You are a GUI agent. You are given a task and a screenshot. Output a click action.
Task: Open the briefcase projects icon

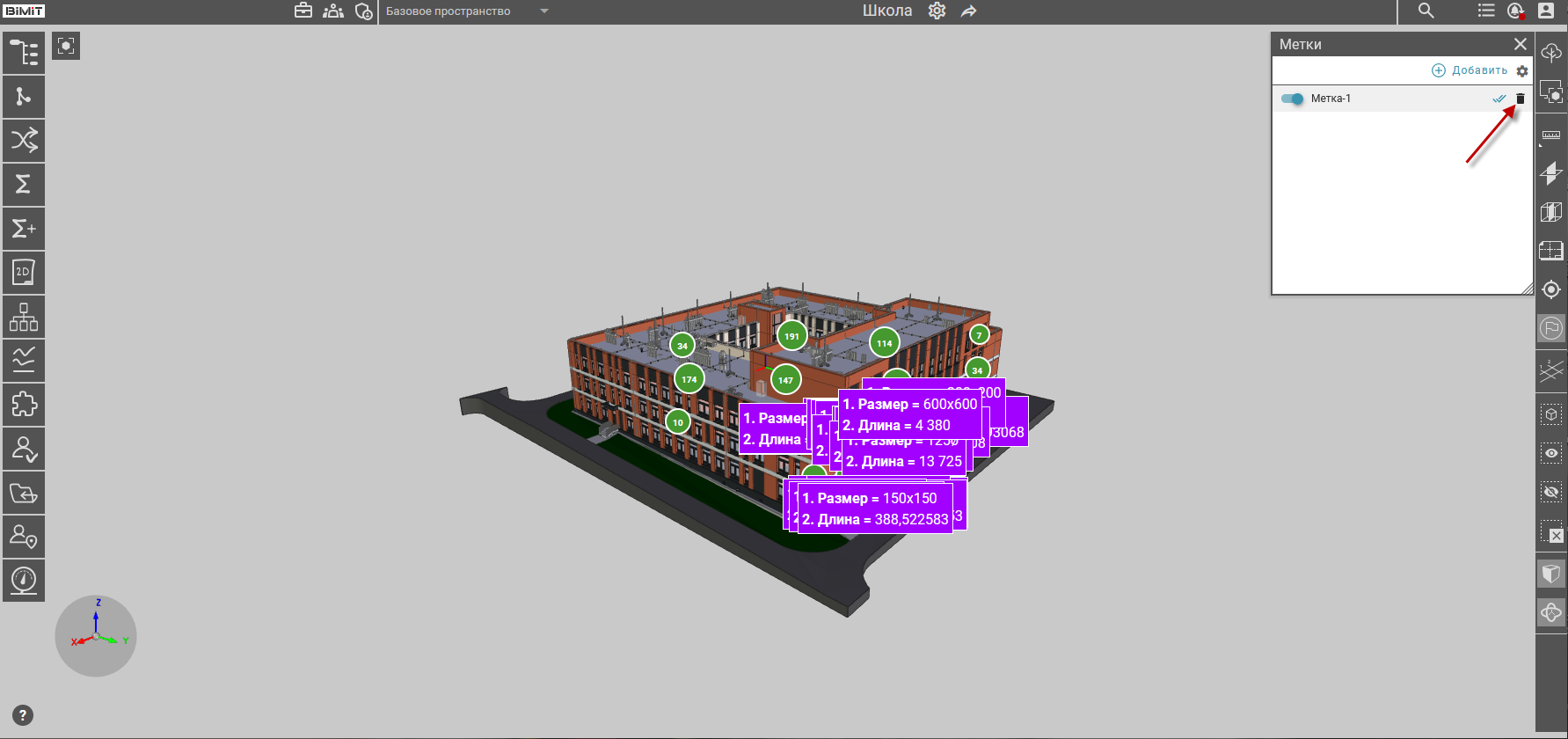[x=303, y=11]
